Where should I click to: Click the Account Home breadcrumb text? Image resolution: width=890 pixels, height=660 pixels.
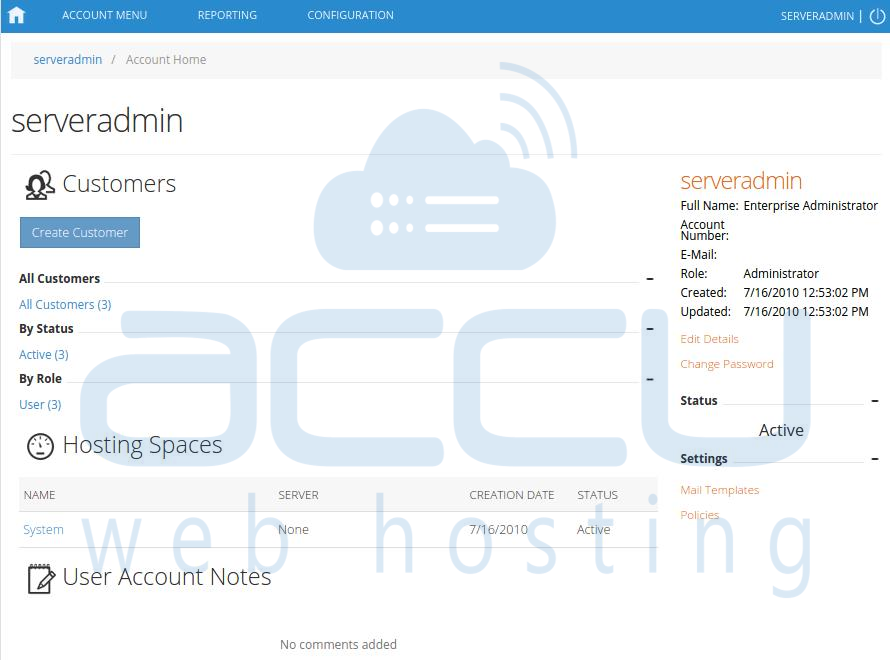point(166,60)
